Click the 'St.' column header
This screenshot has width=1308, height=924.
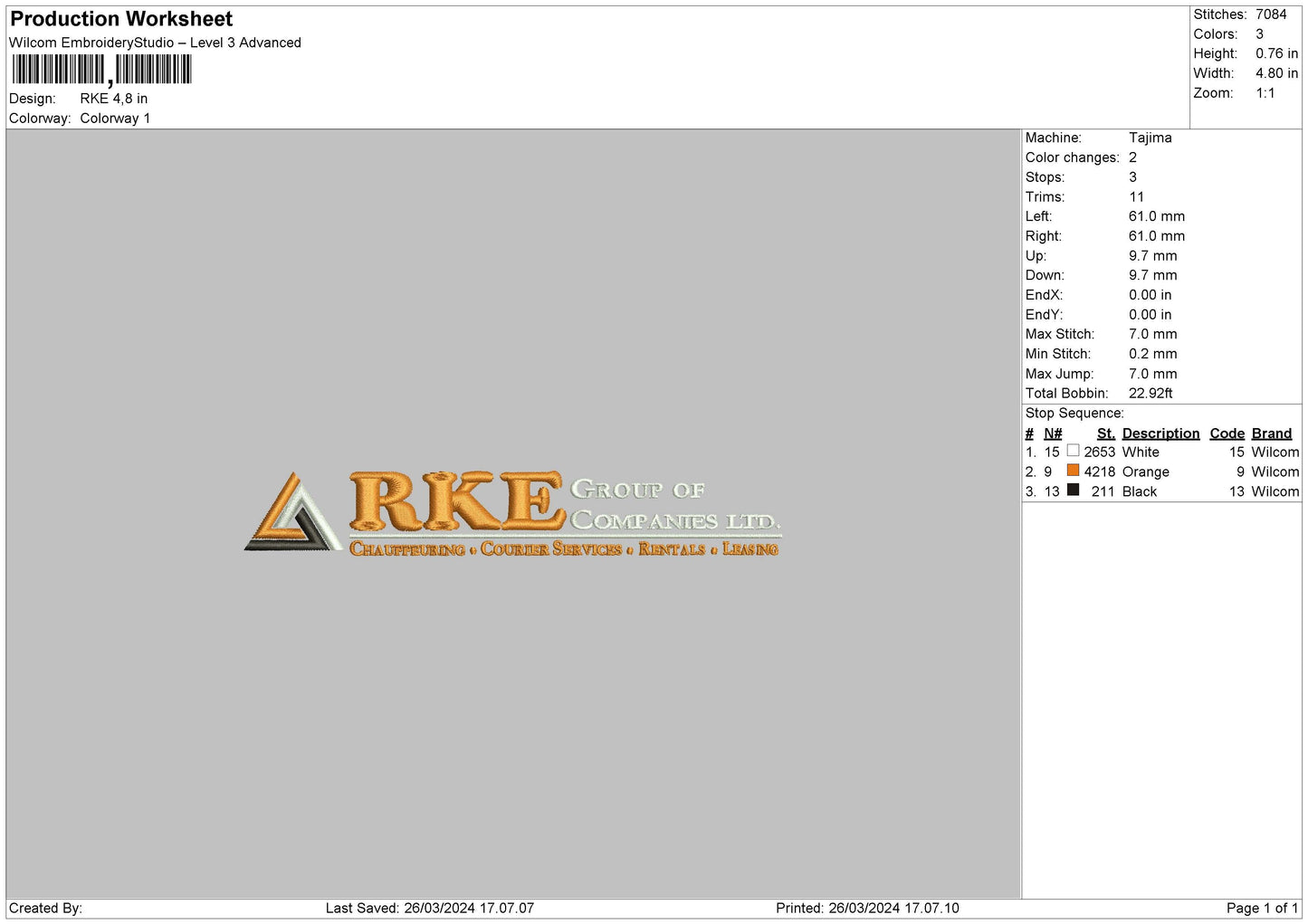[x=1106, y=433]
